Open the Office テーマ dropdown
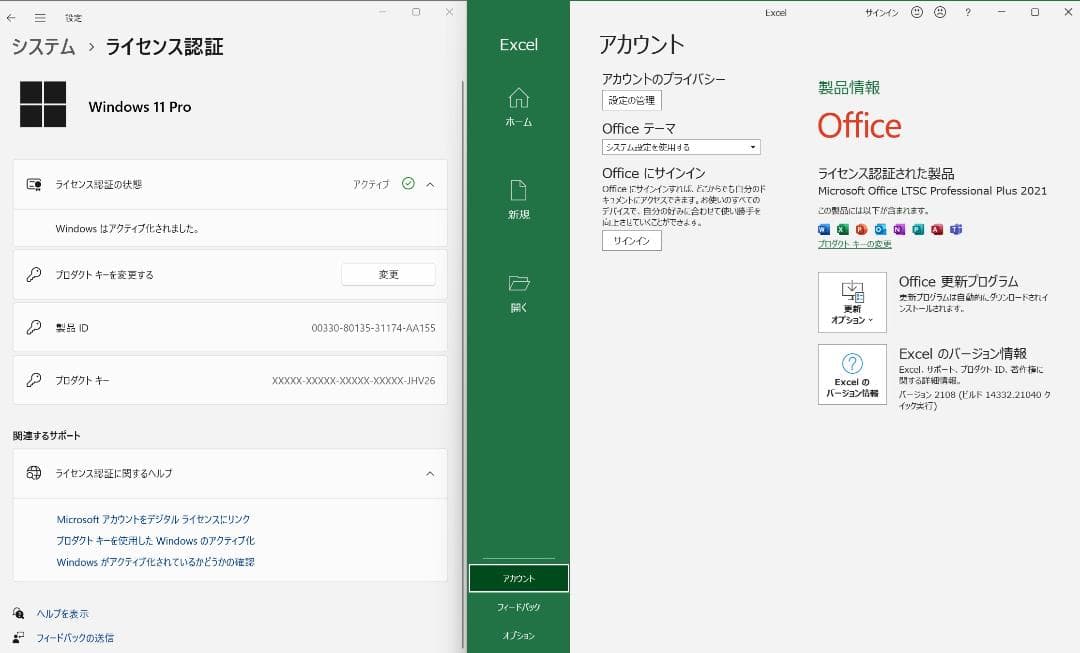Image resolution: width=1080 pixels, height=653 pixels. (x=680, y=146)
